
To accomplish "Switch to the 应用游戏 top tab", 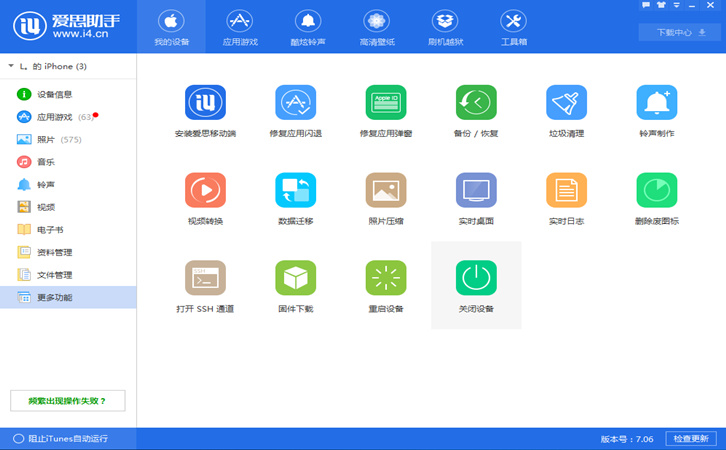I will (239, 28).
